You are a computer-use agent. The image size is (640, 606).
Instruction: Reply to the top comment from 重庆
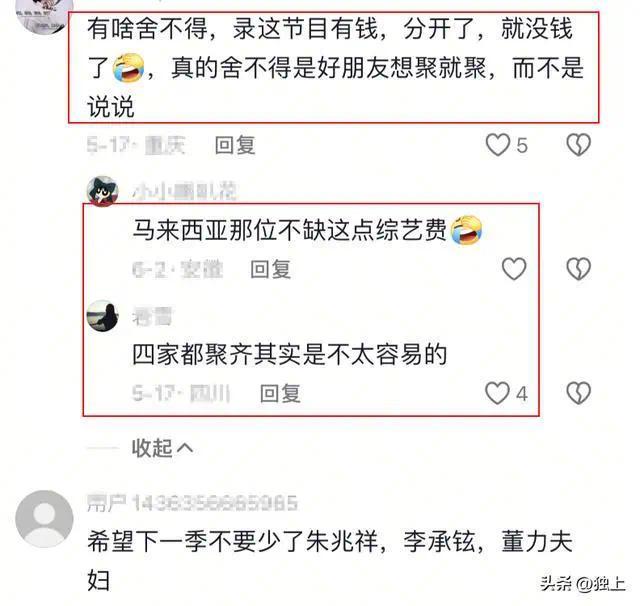[235, 145]
